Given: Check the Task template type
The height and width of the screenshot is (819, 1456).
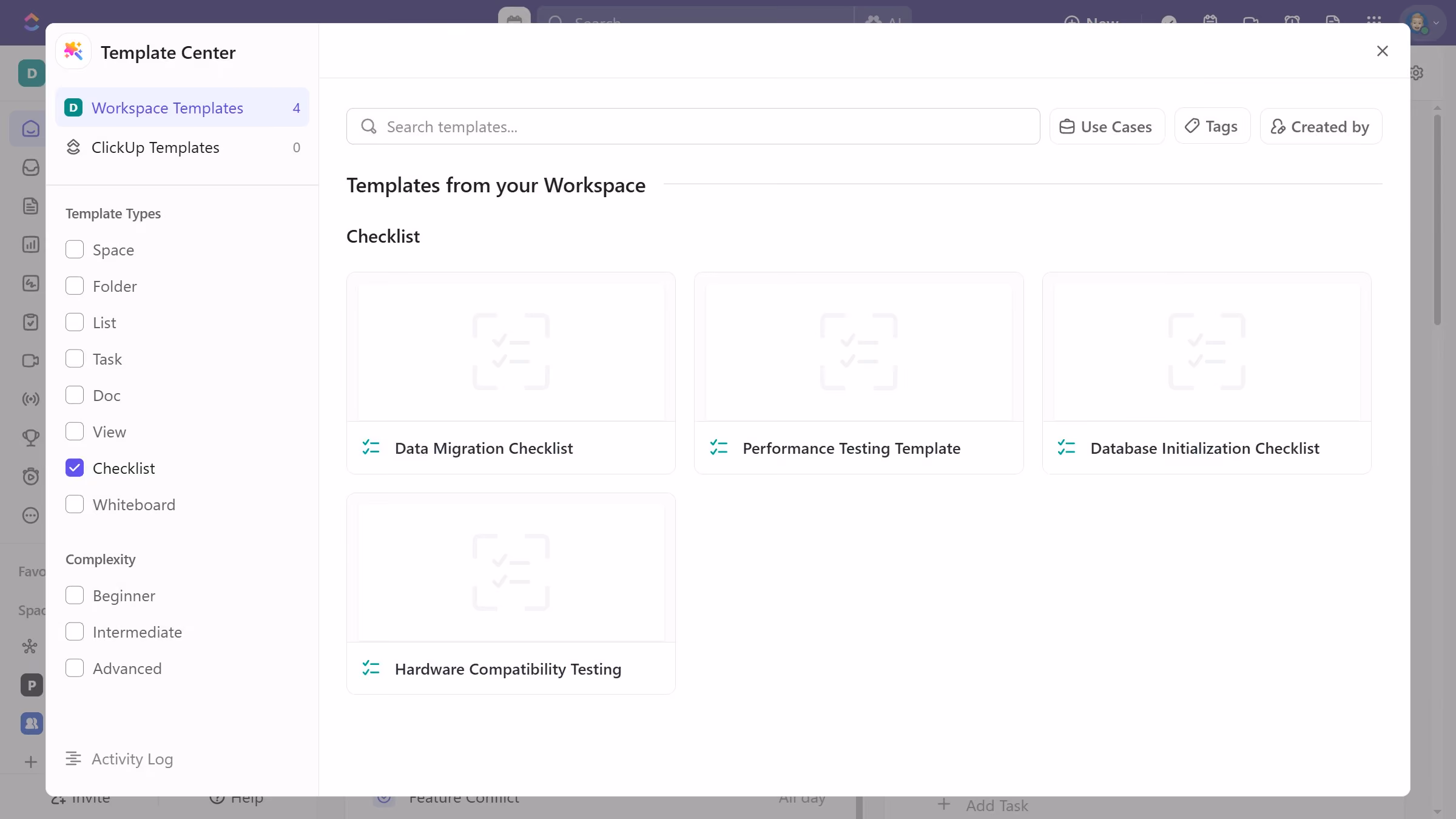Looking at the screenshot, I should pyautogui.click(x=75, y=359).
